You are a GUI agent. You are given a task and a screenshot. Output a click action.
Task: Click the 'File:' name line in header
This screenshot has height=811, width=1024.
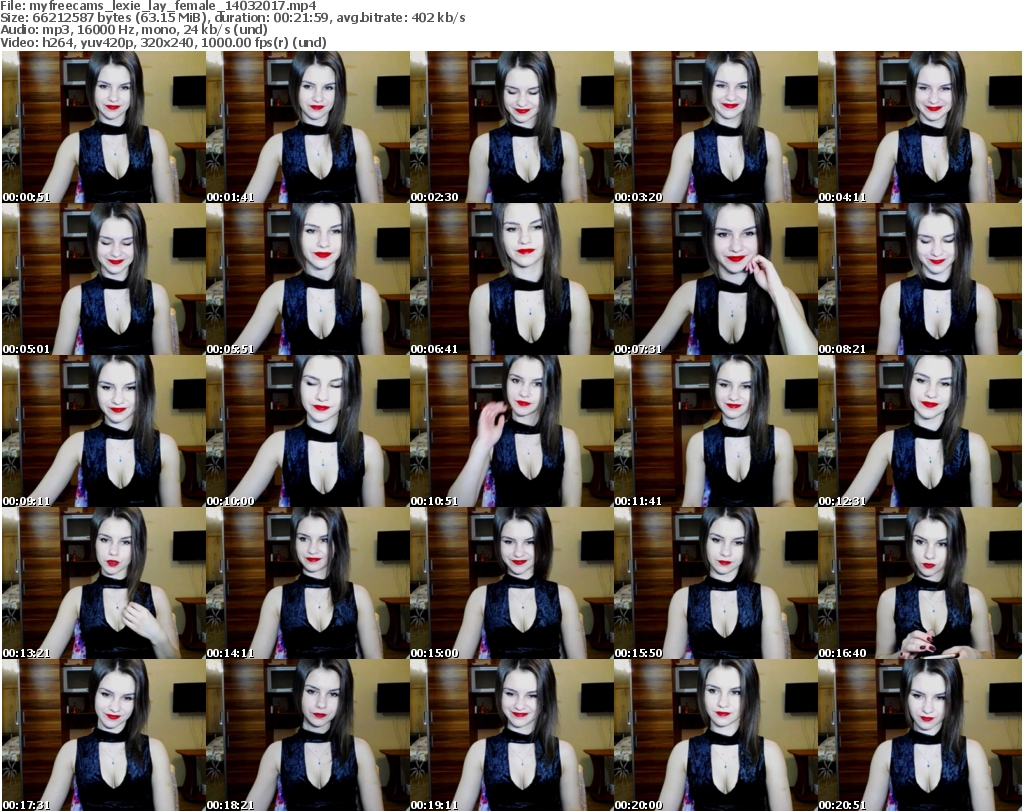click(x=158, y=6)
